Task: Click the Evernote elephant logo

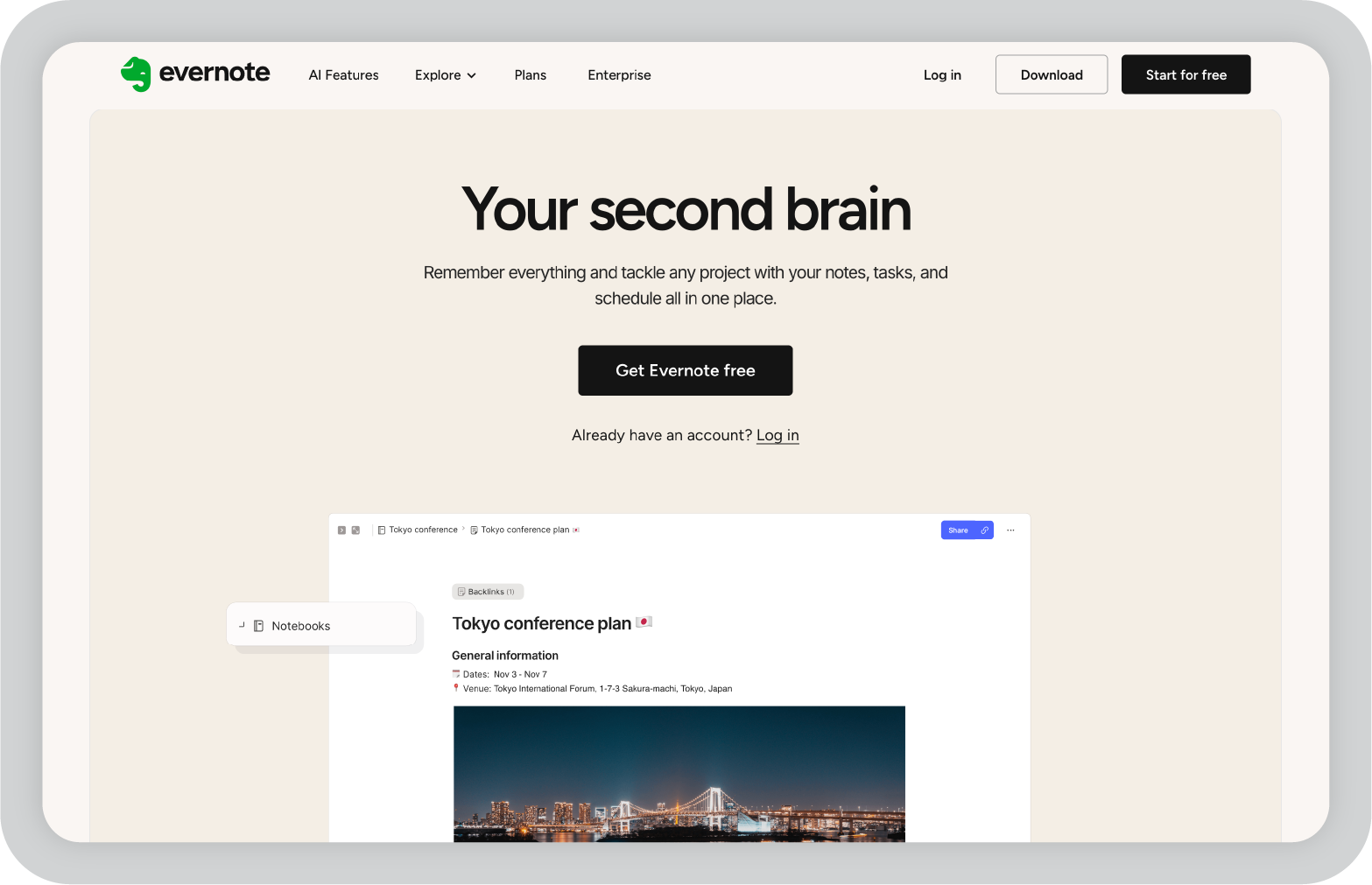Action: (x=136, y=74)
